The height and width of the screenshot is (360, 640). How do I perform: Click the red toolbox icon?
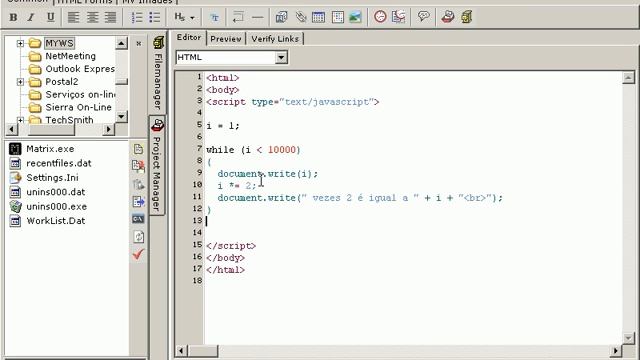448,17
